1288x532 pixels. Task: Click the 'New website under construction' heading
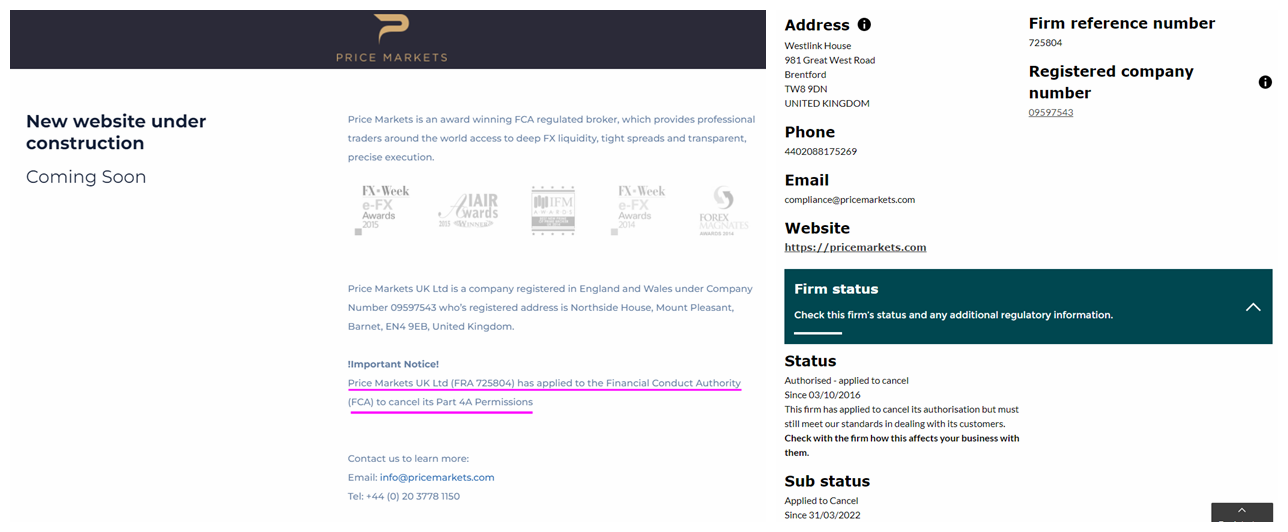click(x=116, y=132)
